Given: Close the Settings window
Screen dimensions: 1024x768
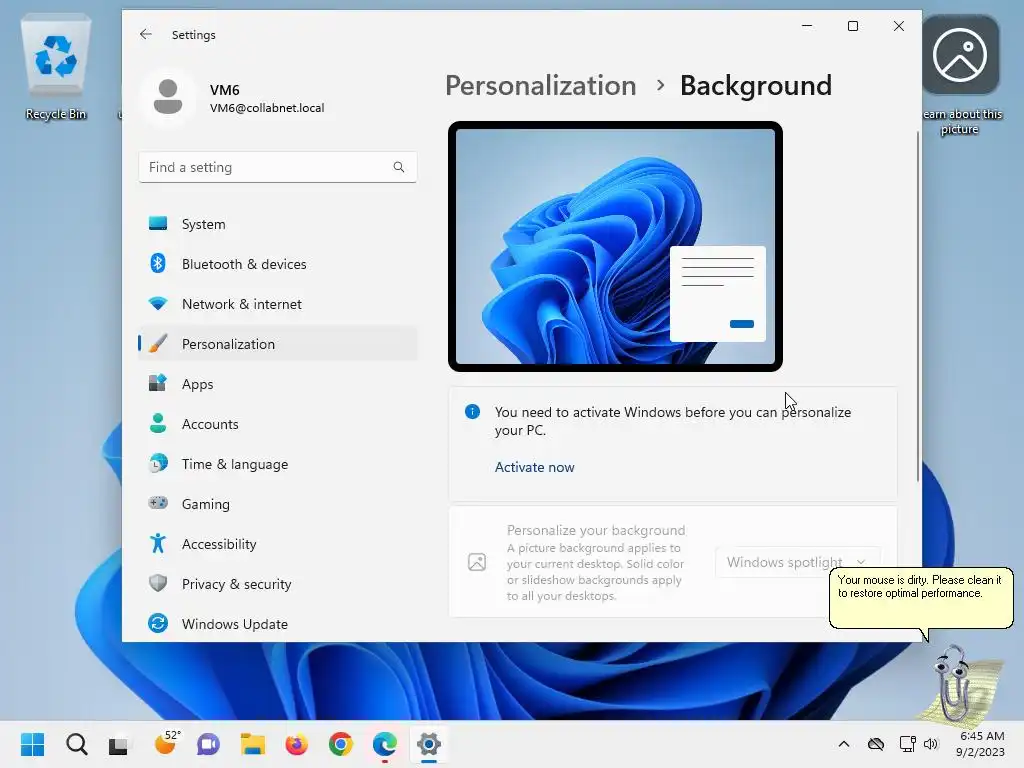Looking at the screenshot, I should click(899, 26).
